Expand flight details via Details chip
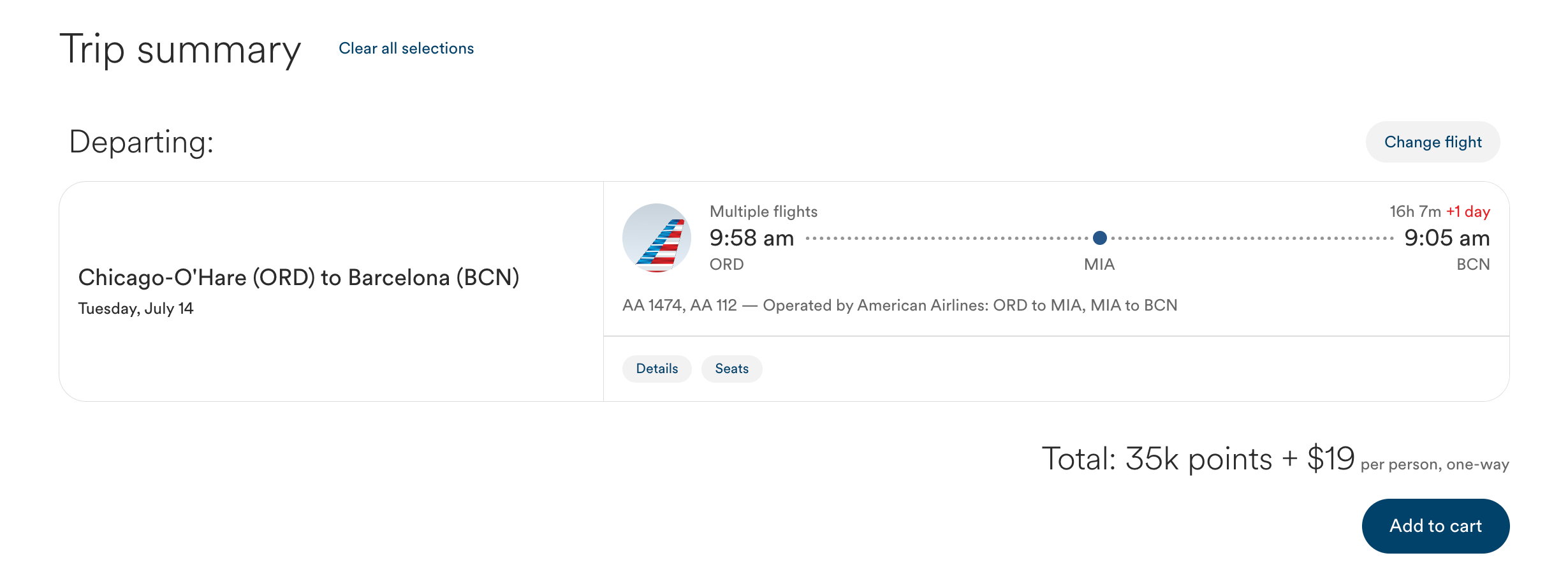Screen dimensions: 1568x574 tap(657, 369)
